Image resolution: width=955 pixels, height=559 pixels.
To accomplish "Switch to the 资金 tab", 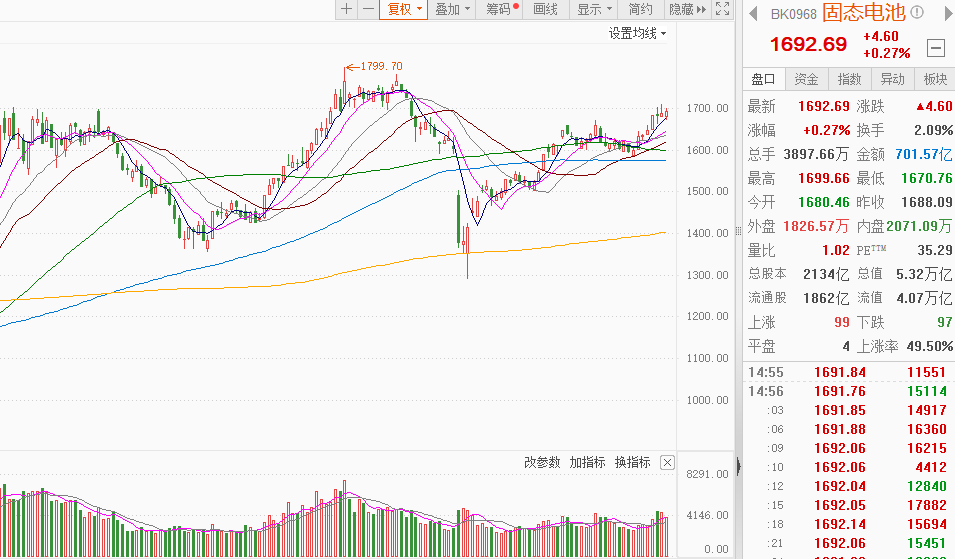I will 806,79.
